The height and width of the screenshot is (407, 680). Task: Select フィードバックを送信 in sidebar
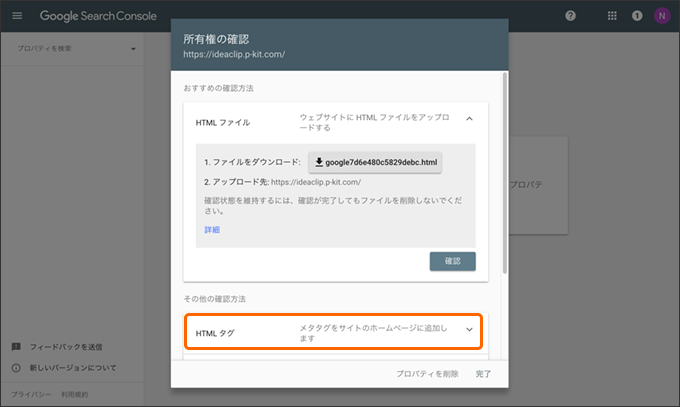66,347
